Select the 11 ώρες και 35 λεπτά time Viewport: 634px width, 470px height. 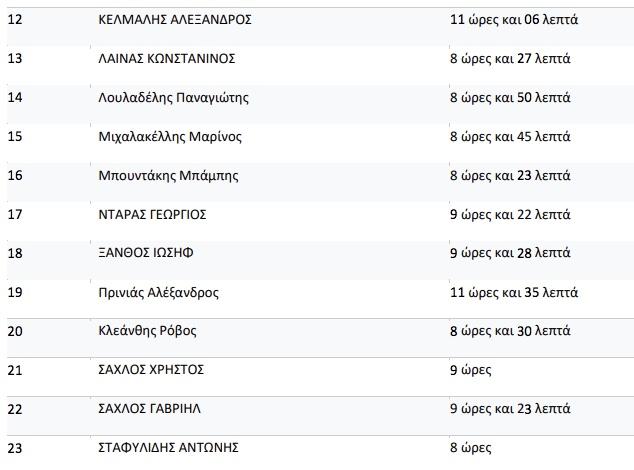514,292
